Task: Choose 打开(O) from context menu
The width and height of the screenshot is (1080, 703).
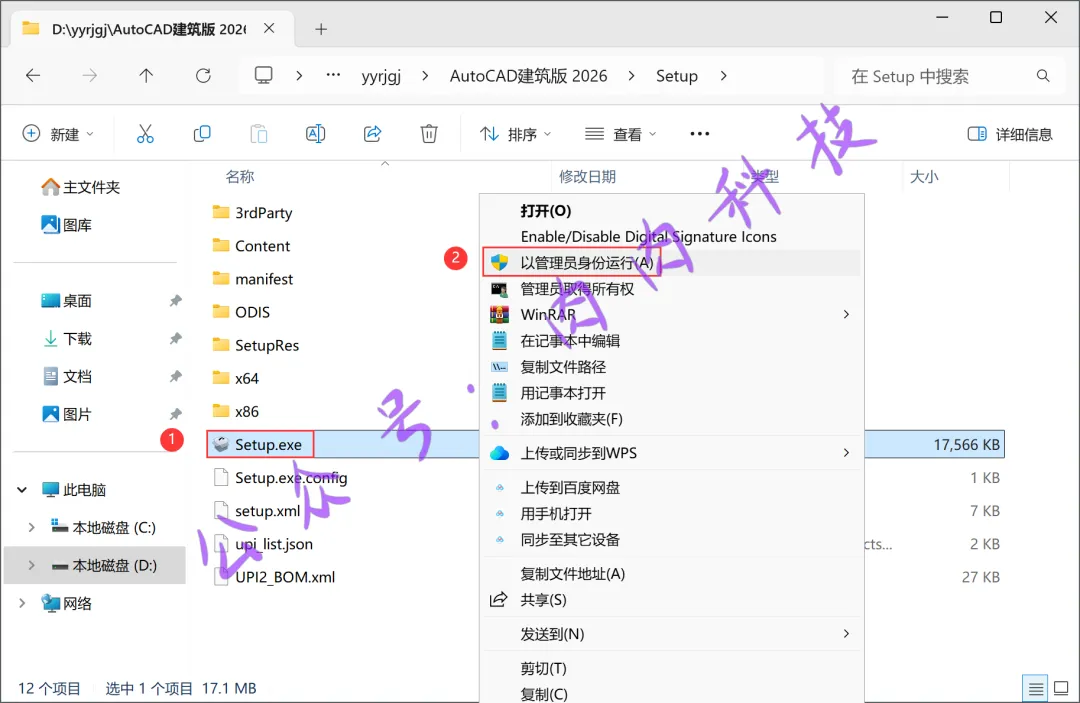Action: pyautogui.click(x=672, y=211)
